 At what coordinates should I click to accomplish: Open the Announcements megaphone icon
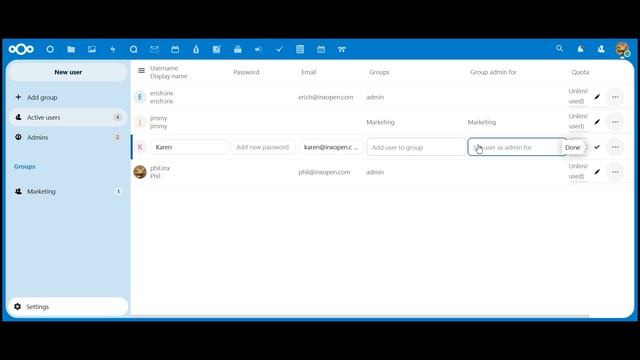pos(258,49)
